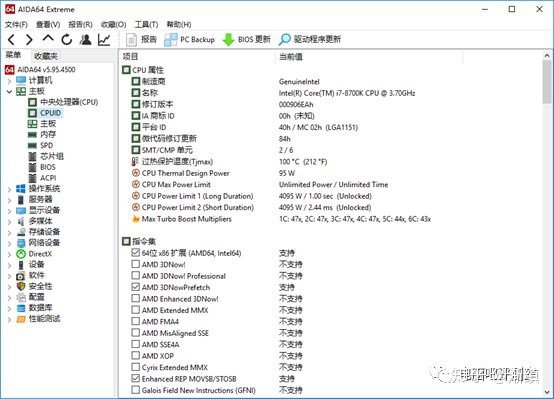Expand the 存储设备 tree node

9,233
